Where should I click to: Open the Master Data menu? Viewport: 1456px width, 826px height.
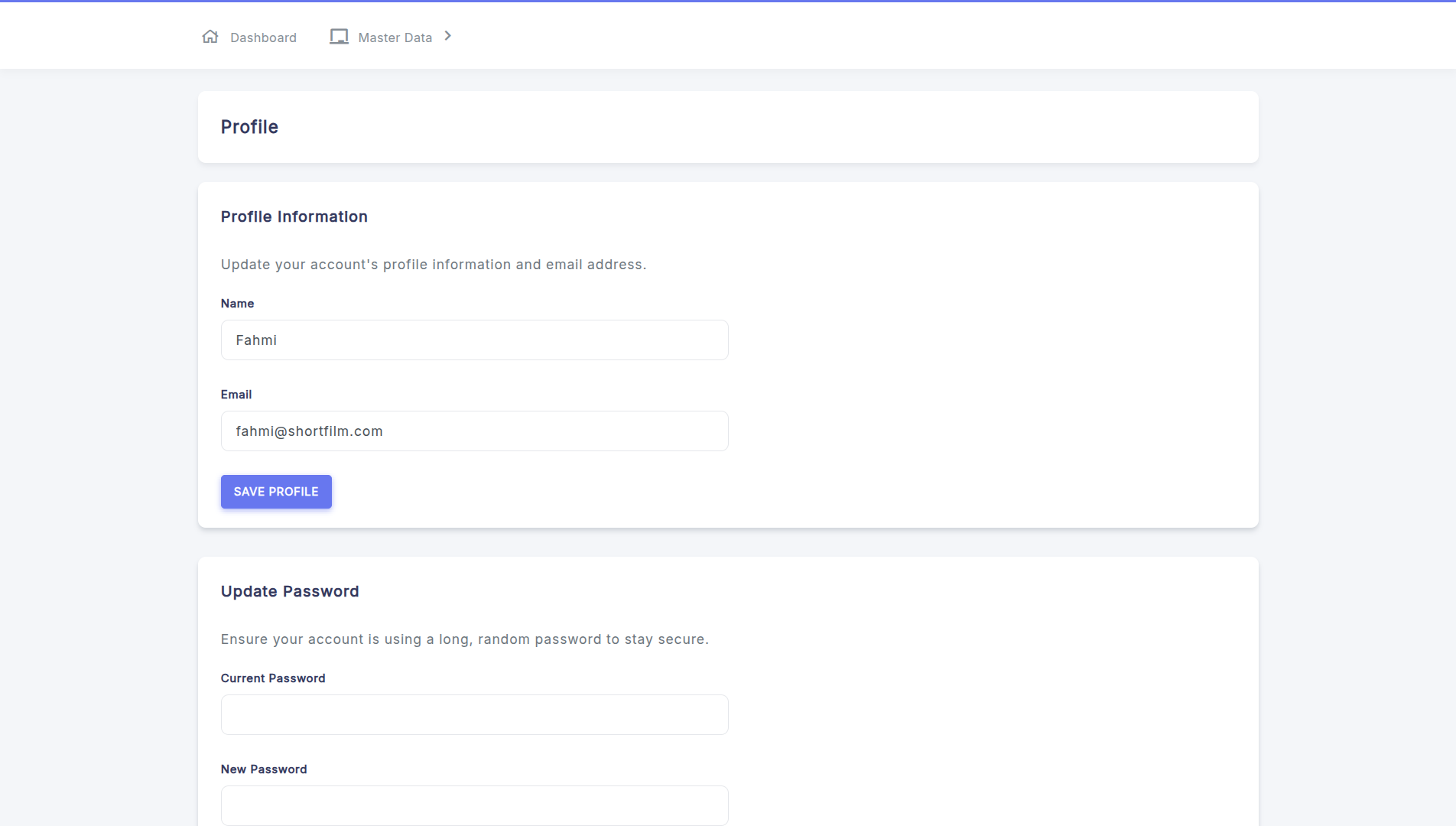coord(395,37)
